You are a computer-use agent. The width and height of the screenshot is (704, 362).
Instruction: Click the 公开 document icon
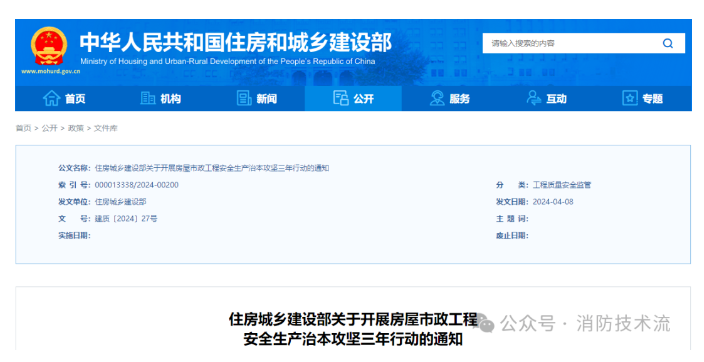(x=341, y=98)
